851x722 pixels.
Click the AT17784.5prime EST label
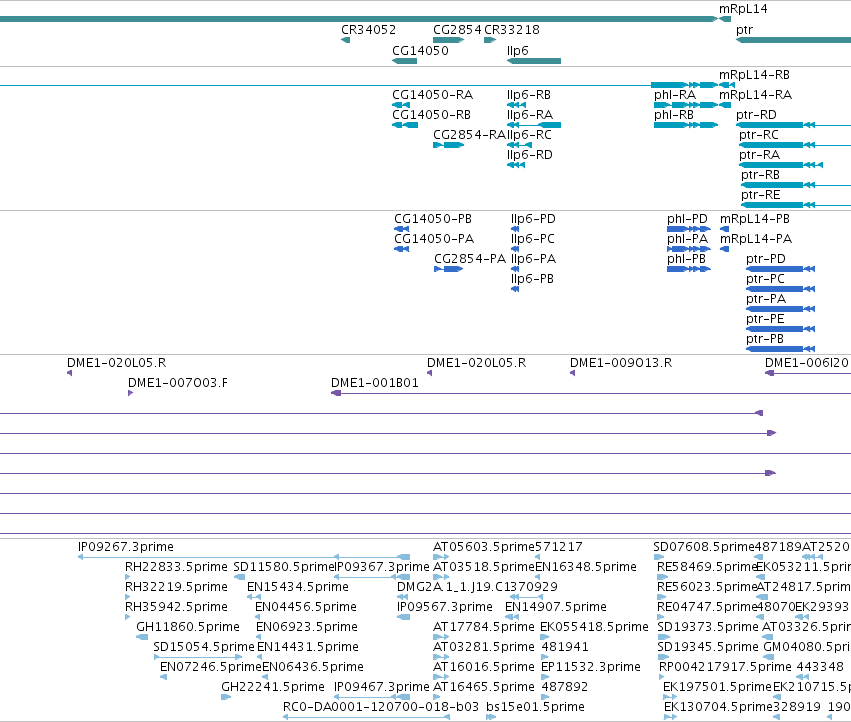tap(484, 628)
